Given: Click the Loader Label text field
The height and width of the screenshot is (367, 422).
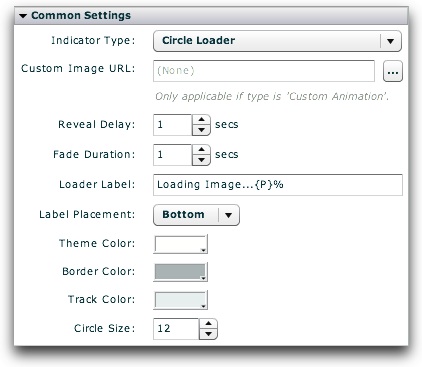Looking at the screenshot, I should click(x=278, y=185).
